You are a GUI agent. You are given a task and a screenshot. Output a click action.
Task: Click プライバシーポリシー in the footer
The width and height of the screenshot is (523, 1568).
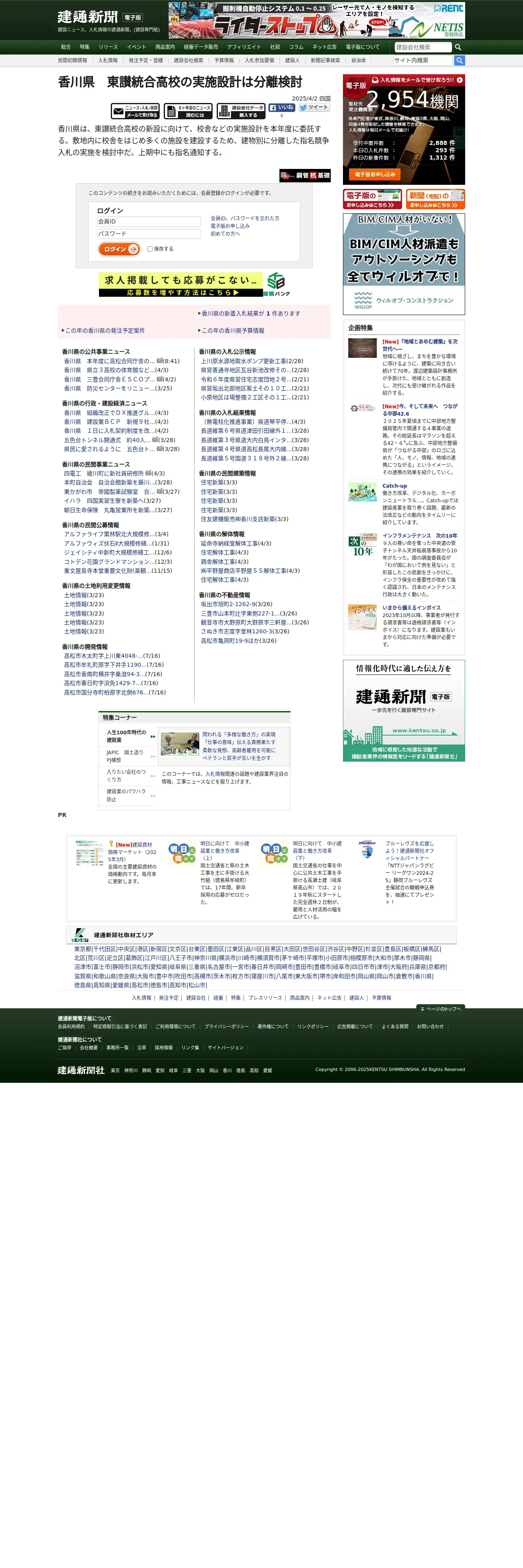[226, 1026]
